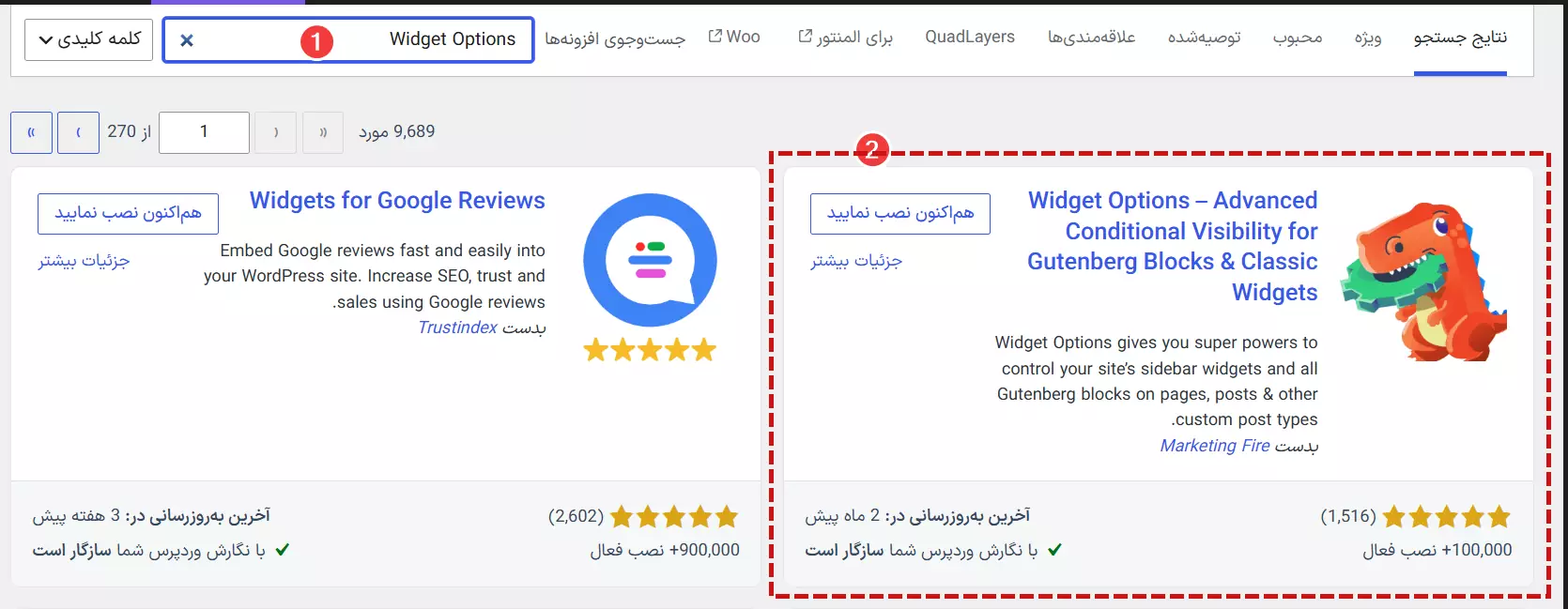Click the Widgets for Google Reviews chat-bubble icon
The width and height of the screenshot is (1568, 609).
(x=650, y=261)
